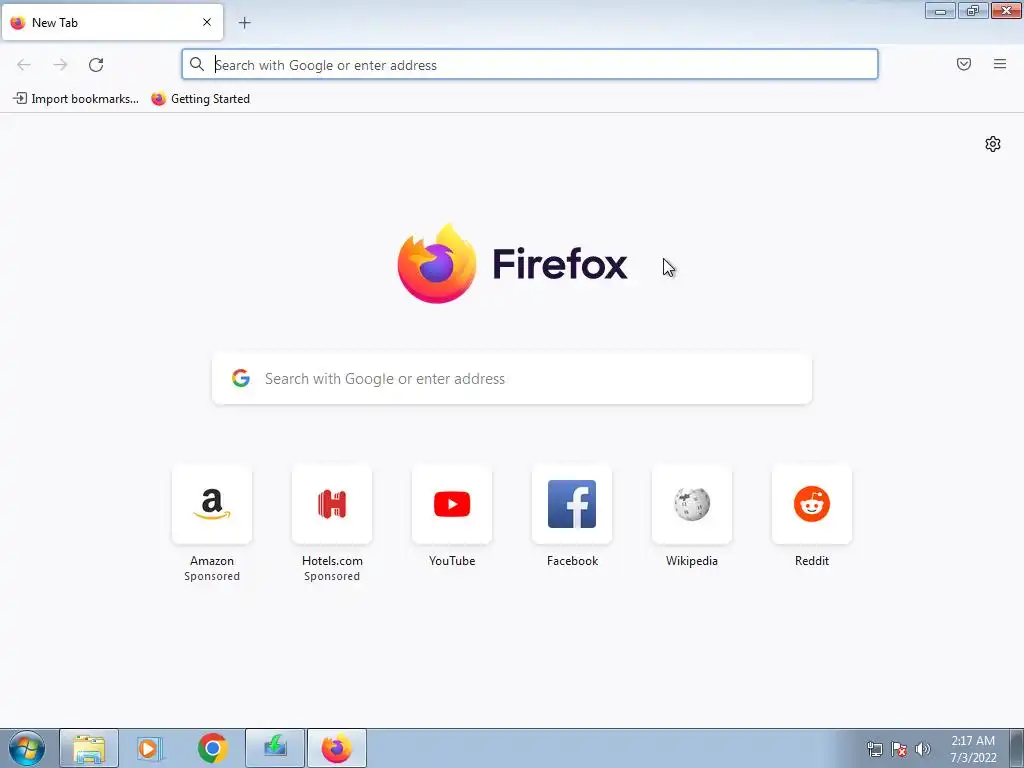Click the center Google search box
Viewport: 1024px width, 768px height.
(512, 379)
